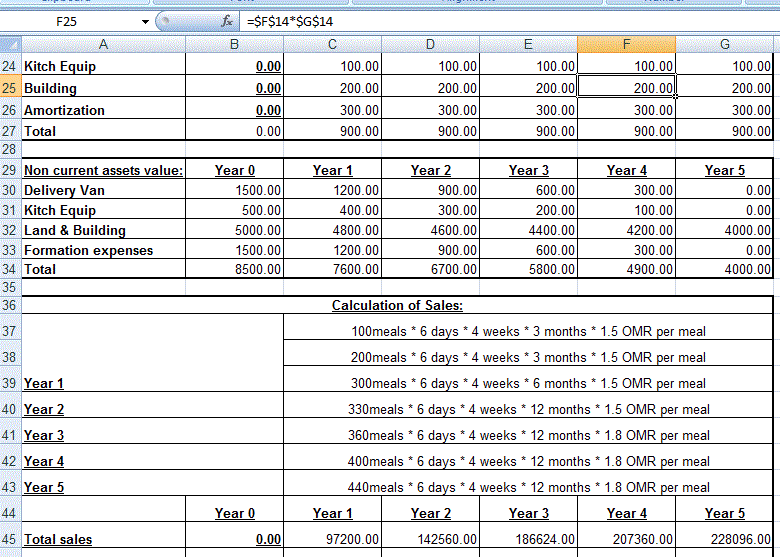Screen dimensions: 780x557
Task: Click the Non current assets value heading
Action: [x=103, y=170]
